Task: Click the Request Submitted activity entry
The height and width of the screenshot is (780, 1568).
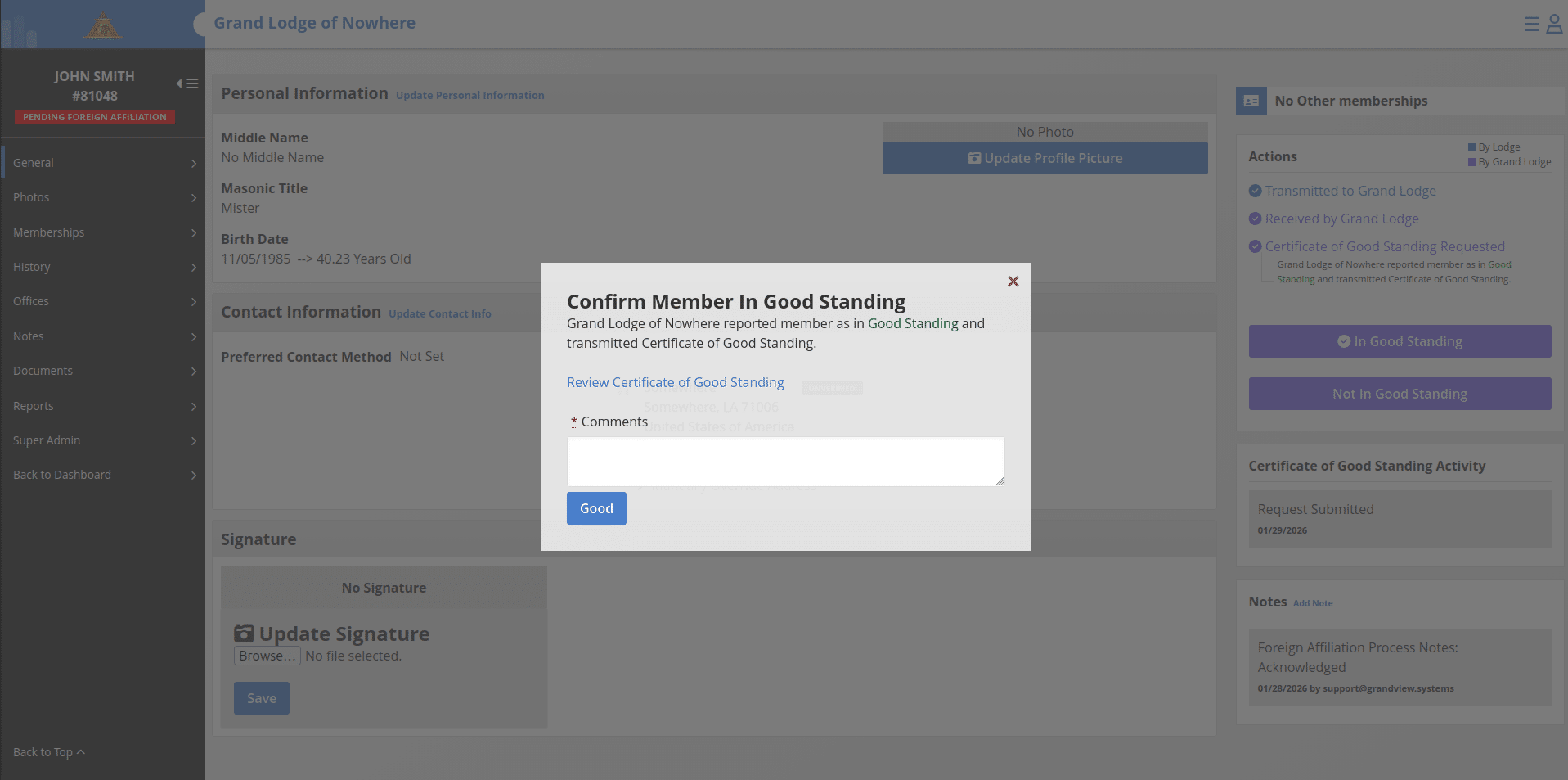Action: coord(1400,519)
